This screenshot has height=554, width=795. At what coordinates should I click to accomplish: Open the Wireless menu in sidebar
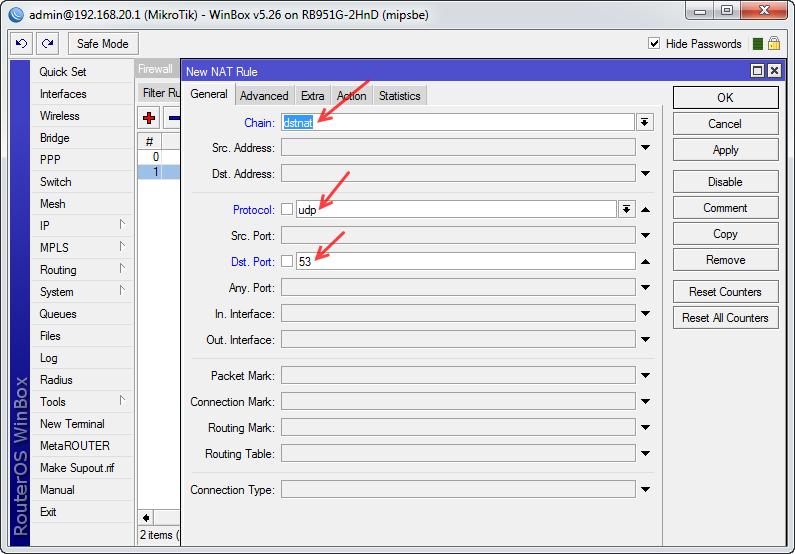[x=59, y=116]
